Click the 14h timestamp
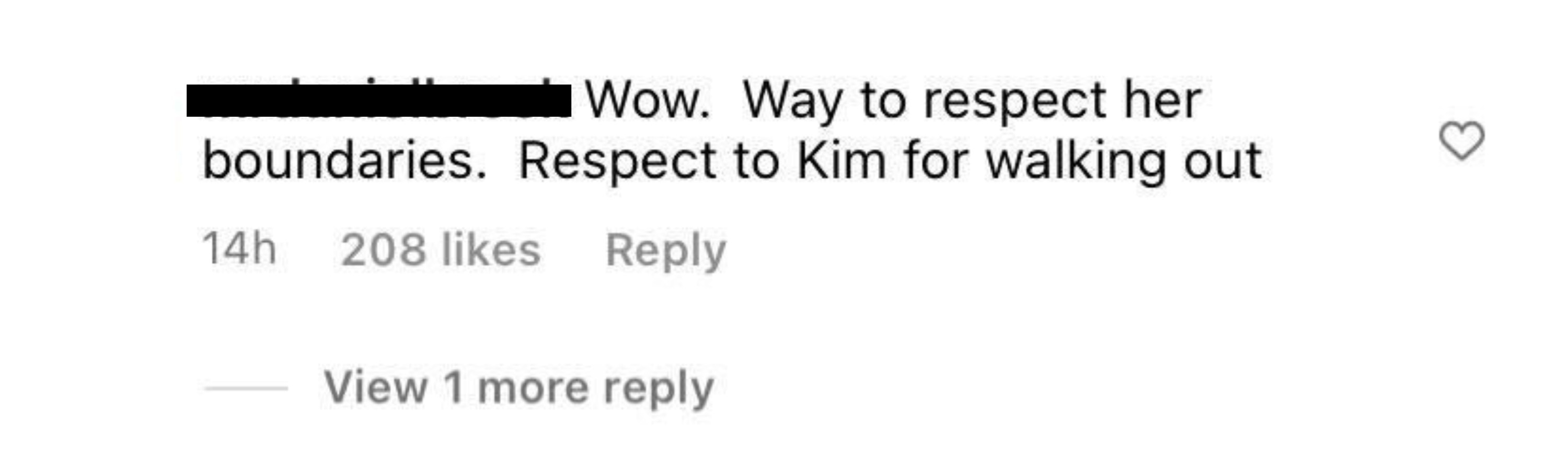Screen dimensions: 1568x451 pos(239,249)
